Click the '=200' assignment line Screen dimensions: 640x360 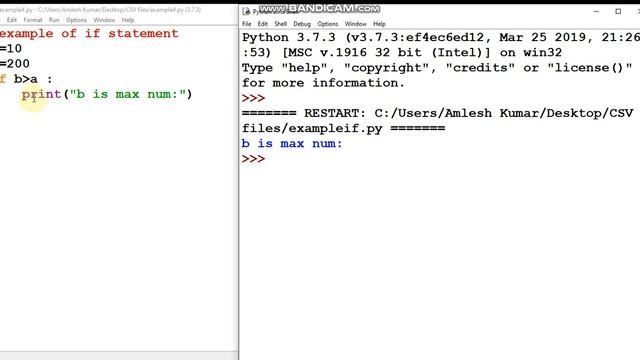[15, 64]
